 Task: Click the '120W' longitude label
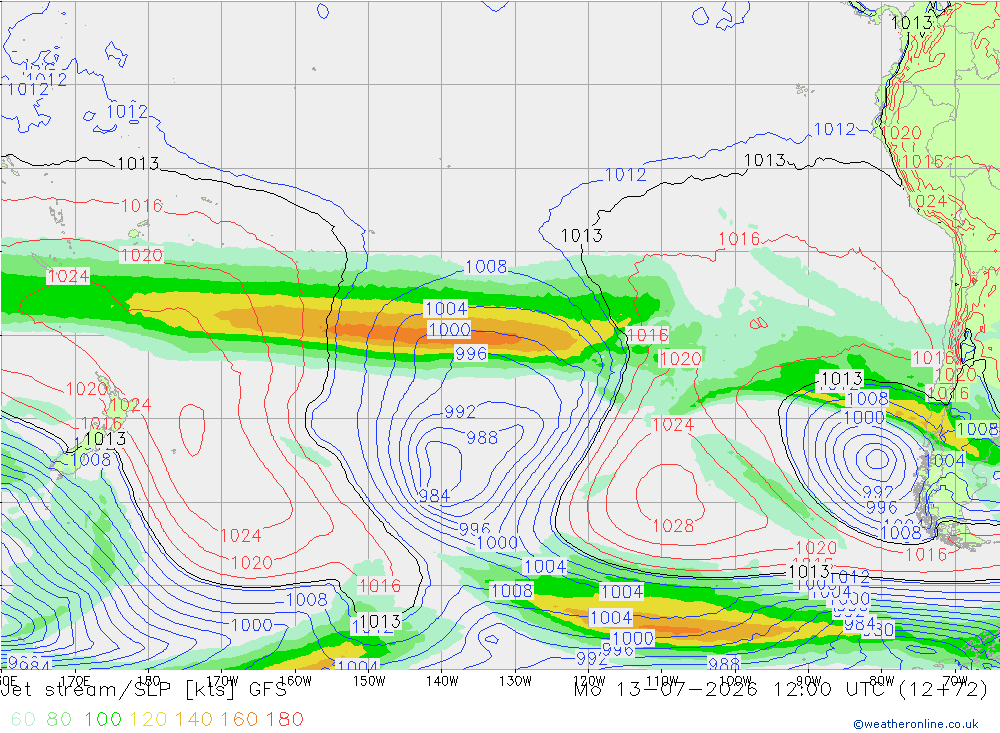click(x=589, y=681)
